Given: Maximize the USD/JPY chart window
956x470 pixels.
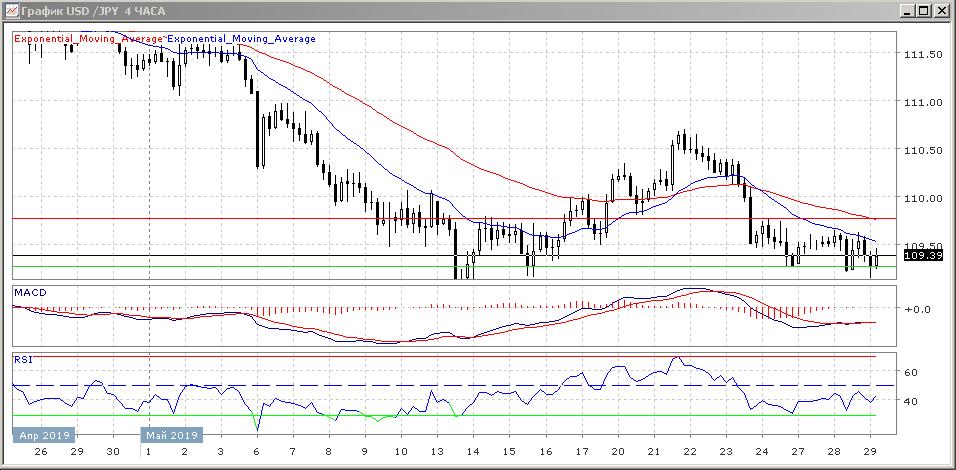Looking at the screenshot, I should 921,11.
